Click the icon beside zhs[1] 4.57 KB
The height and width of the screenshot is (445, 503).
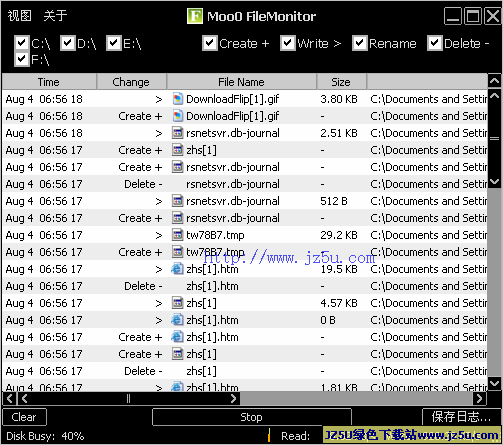tap(178, 303)
